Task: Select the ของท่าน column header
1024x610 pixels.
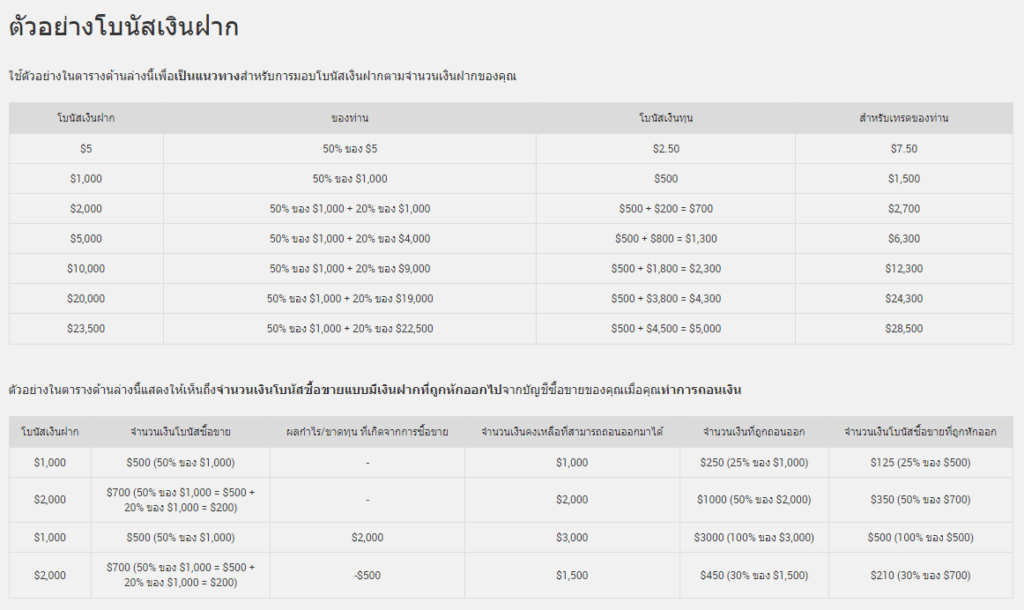Action: (x=349, y=118)
